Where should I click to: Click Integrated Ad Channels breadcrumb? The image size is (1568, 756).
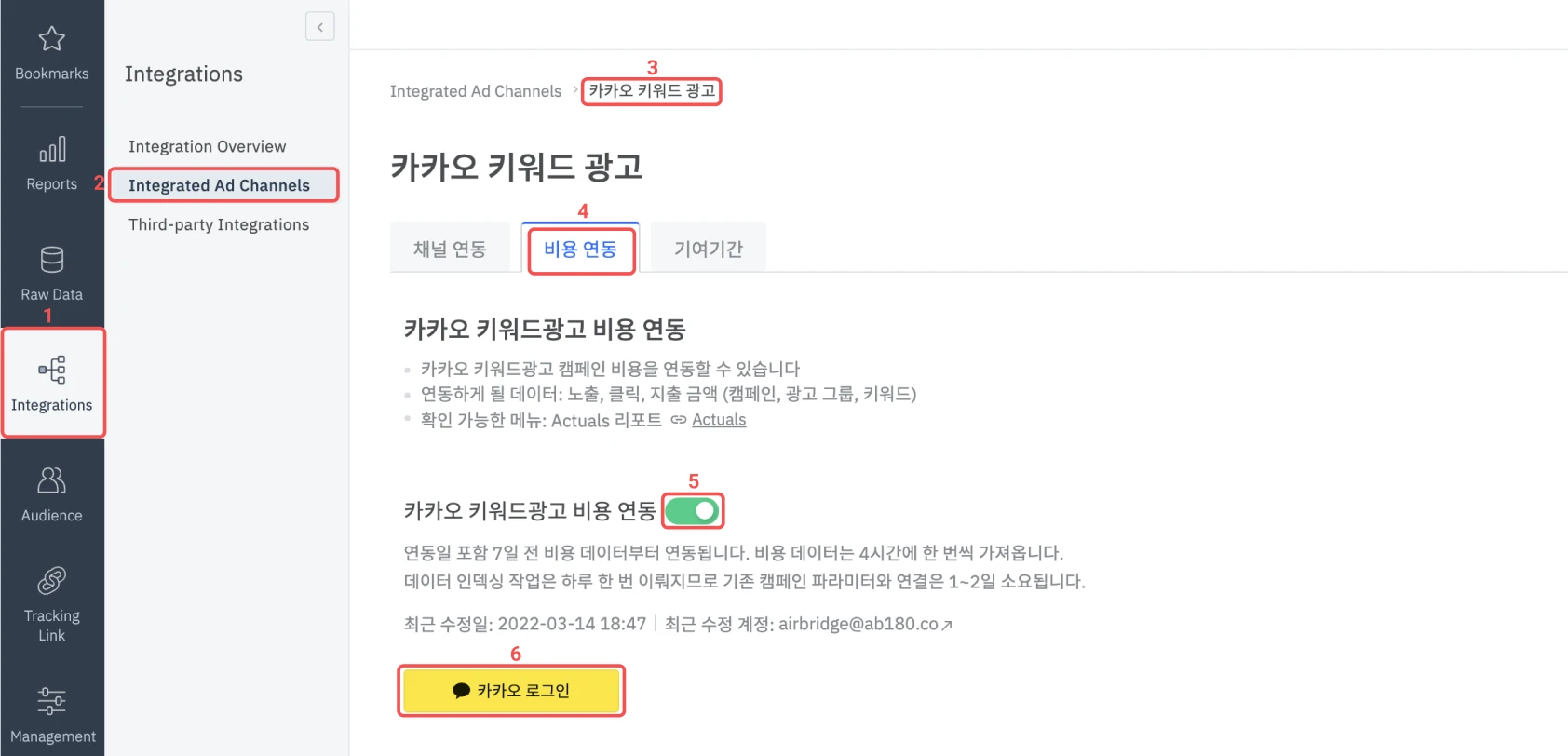pos(476,91)
